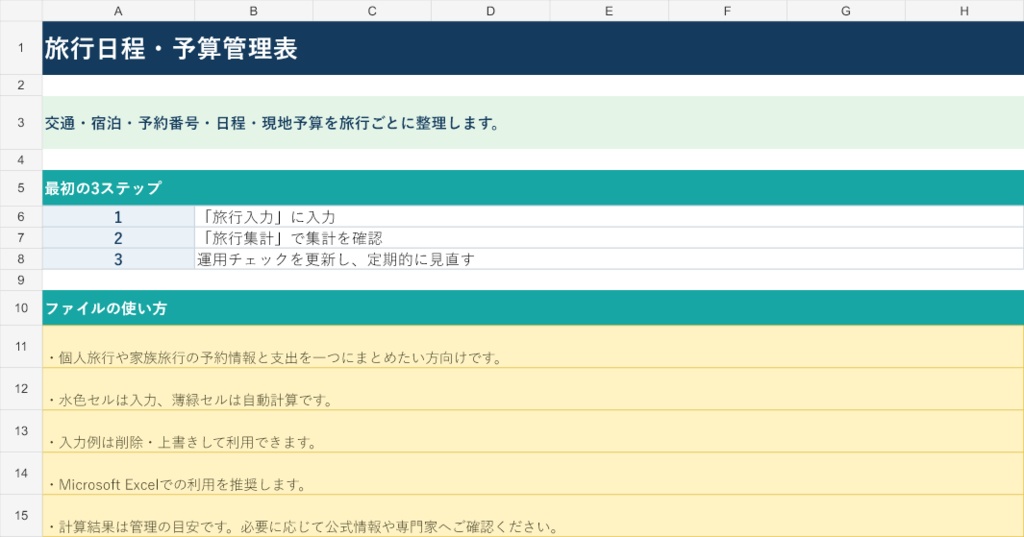Select row 10 header
1024x537 pixels.
21,308
